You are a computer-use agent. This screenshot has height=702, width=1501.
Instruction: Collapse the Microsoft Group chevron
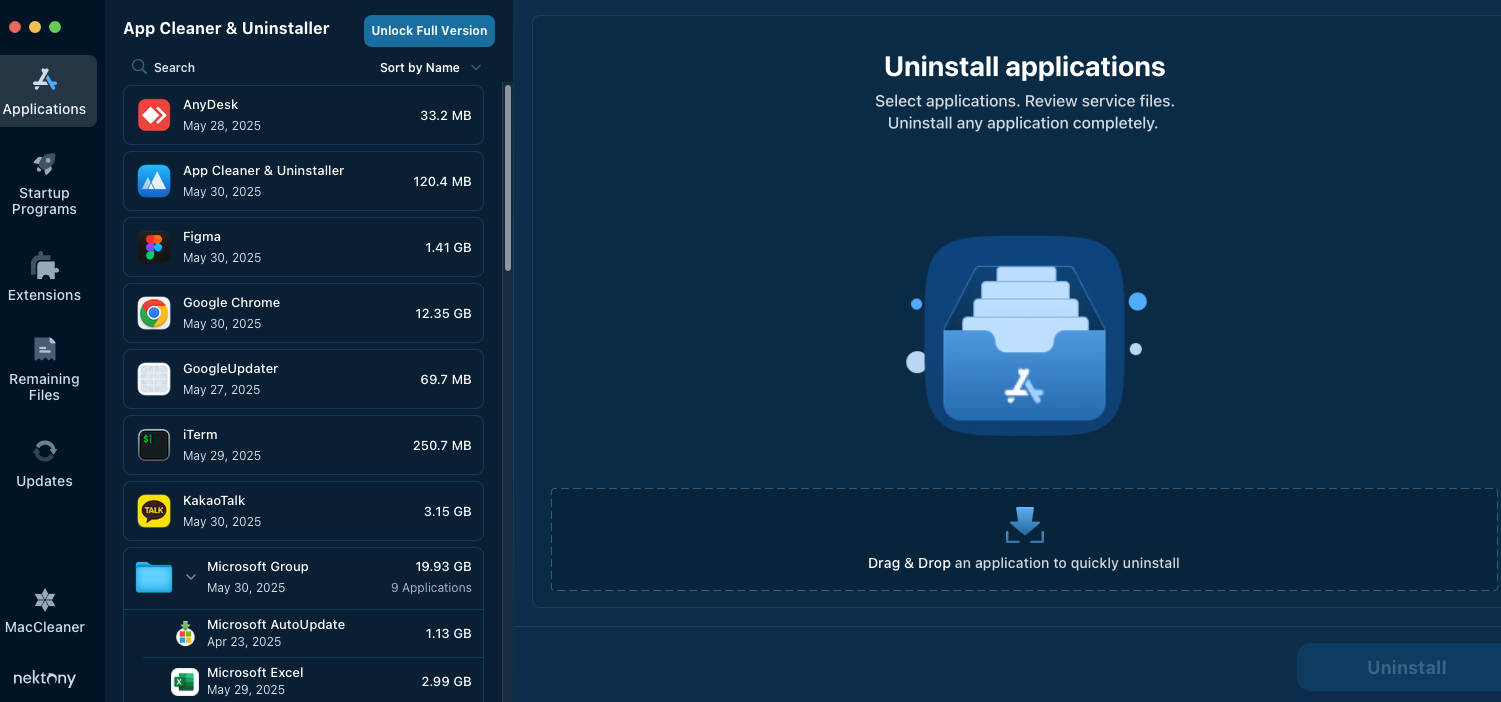point(190,577)
